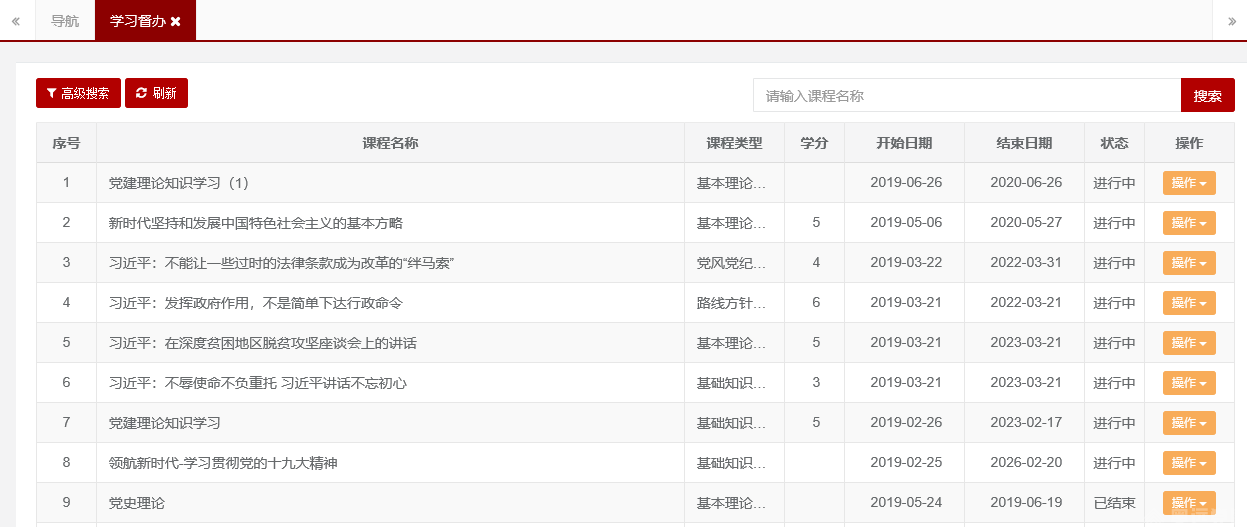Click end date 2019-06-19
1247x527 pixels.
1026,503
